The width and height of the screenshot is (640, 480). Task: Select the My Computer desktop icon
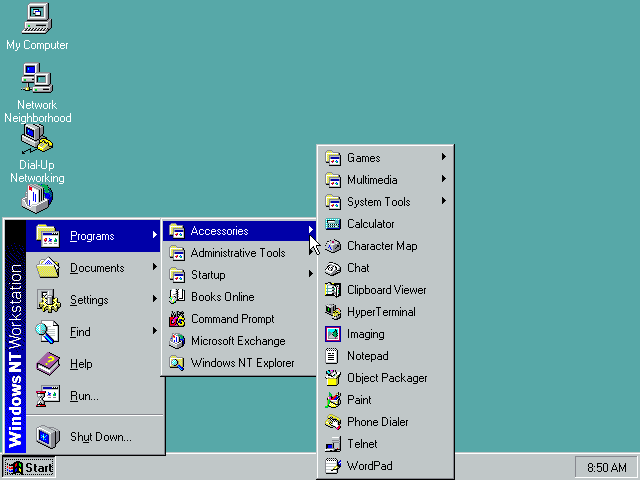[x=37, y=18]
